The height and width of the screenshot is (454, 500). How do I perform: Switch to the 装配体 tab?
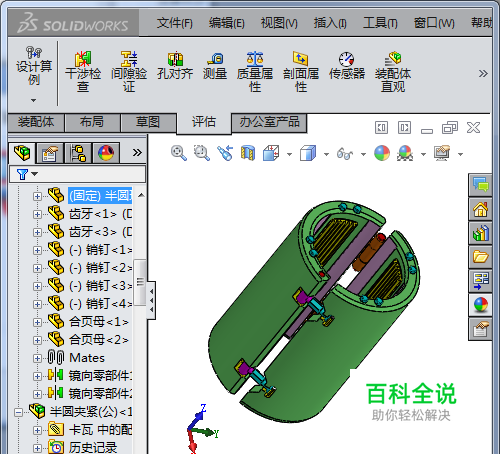click(x=36, y=122)
